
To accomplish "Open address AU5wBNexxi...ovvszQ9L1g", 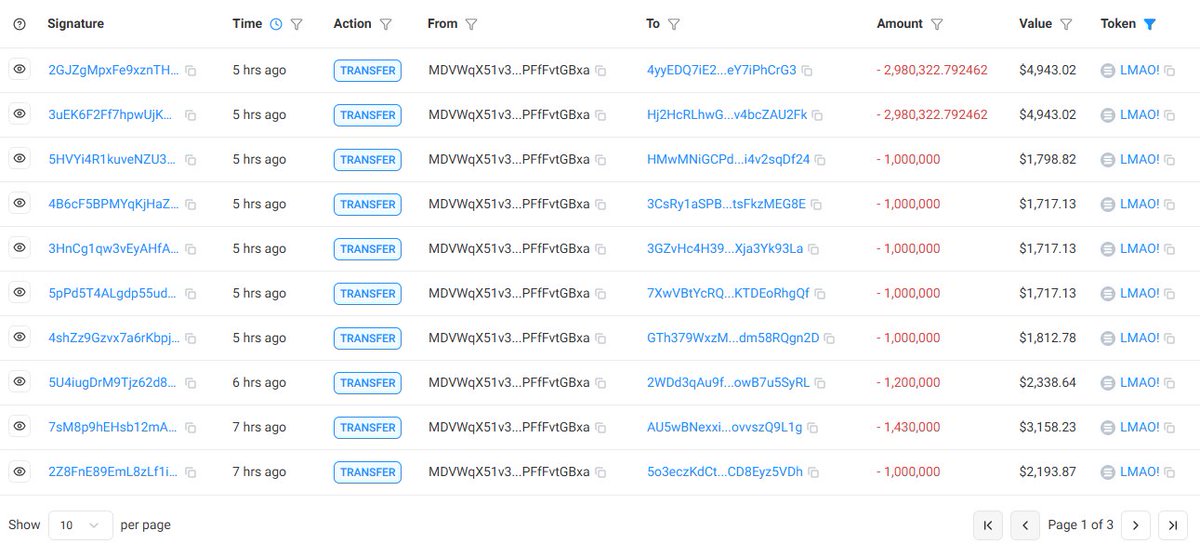I will [725, 427].
